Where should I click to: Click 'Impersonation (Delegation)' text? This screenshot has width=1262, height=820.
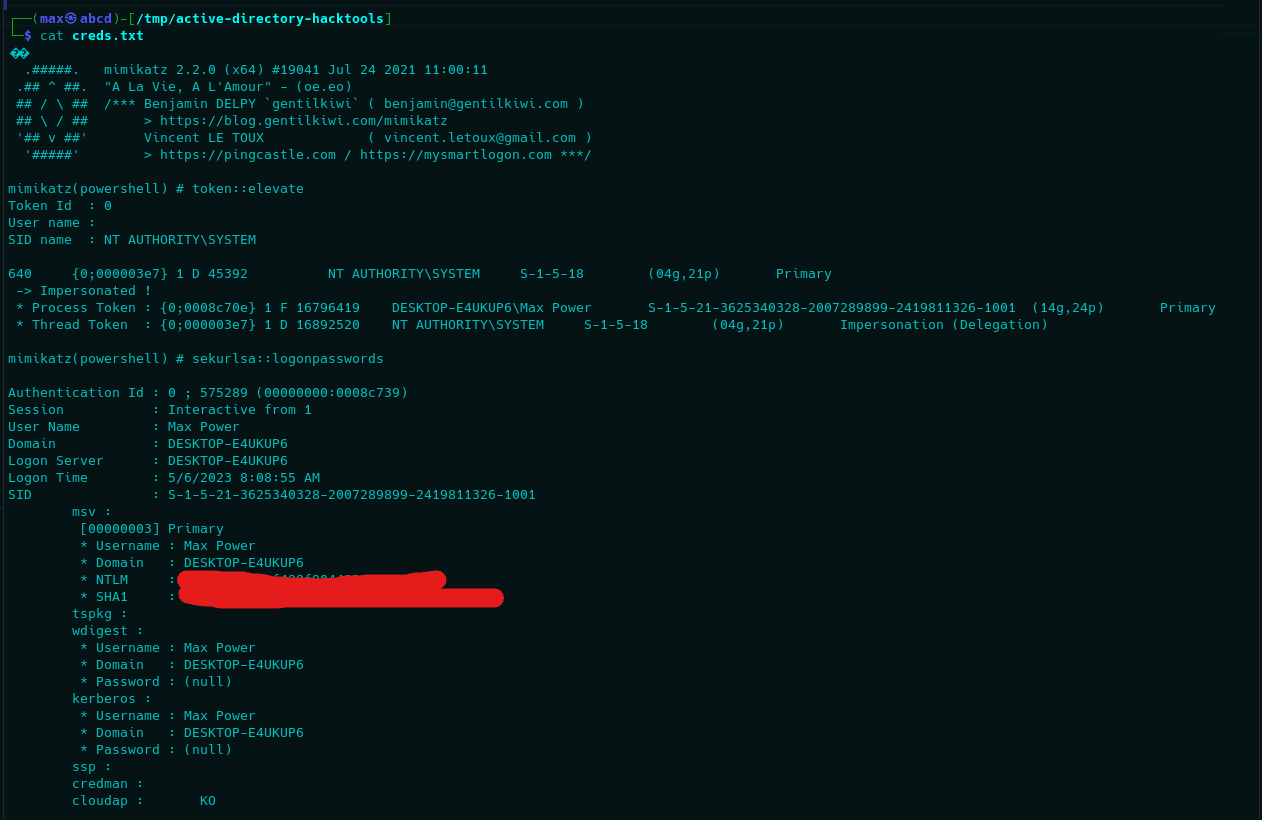(944, 325)
